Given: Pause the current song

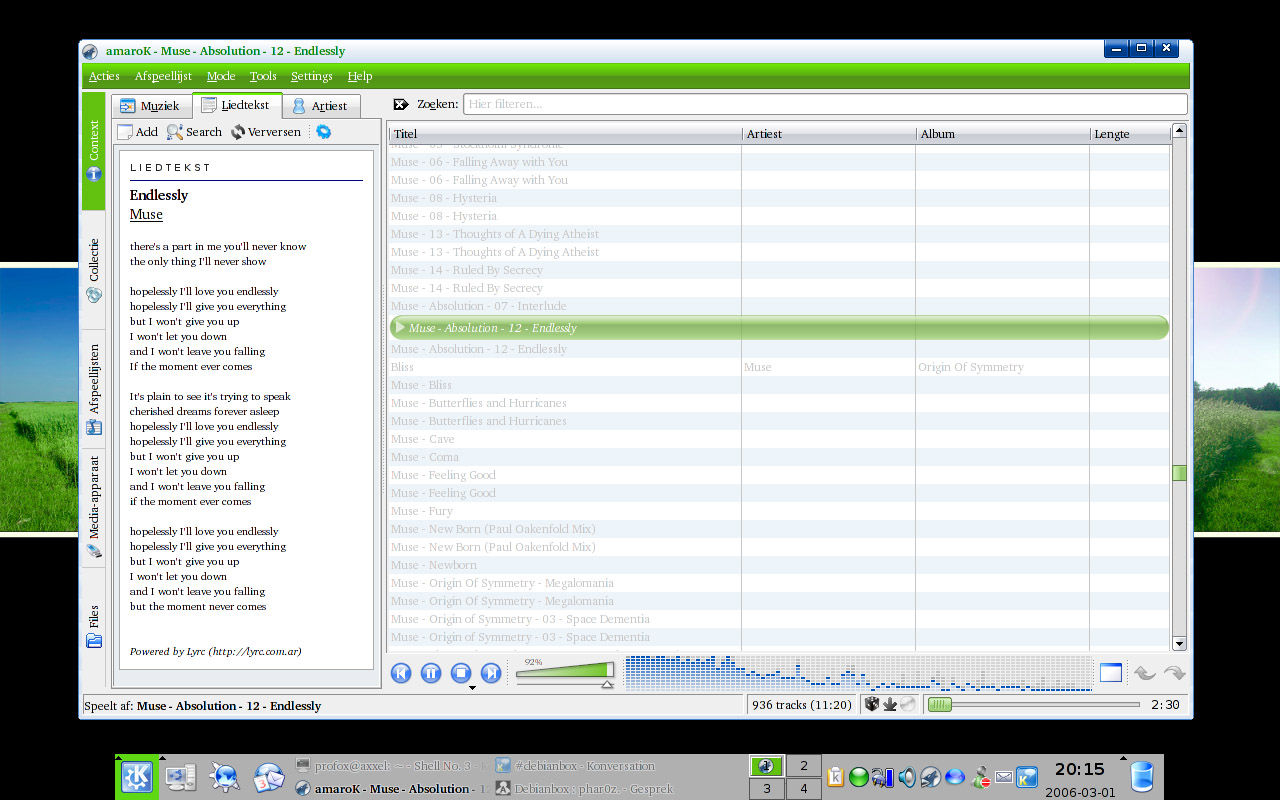Looking at the screenshot, I should click(x=431, y=673).
